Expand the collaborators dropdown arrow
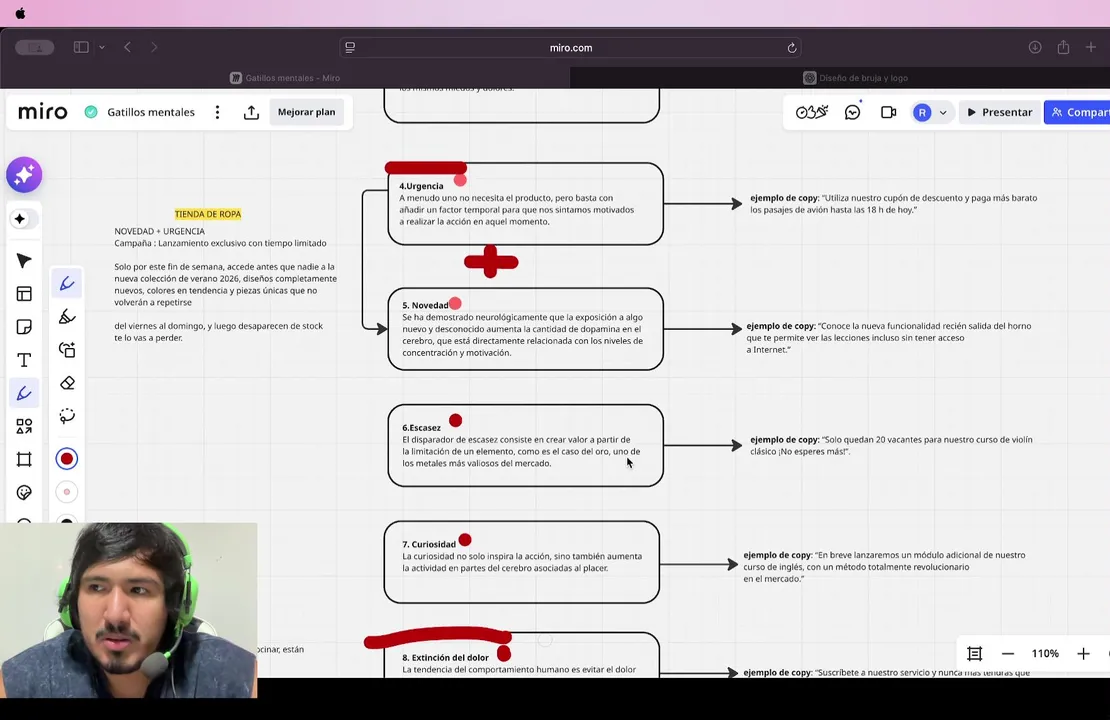1110x720 pixels. 943,113
